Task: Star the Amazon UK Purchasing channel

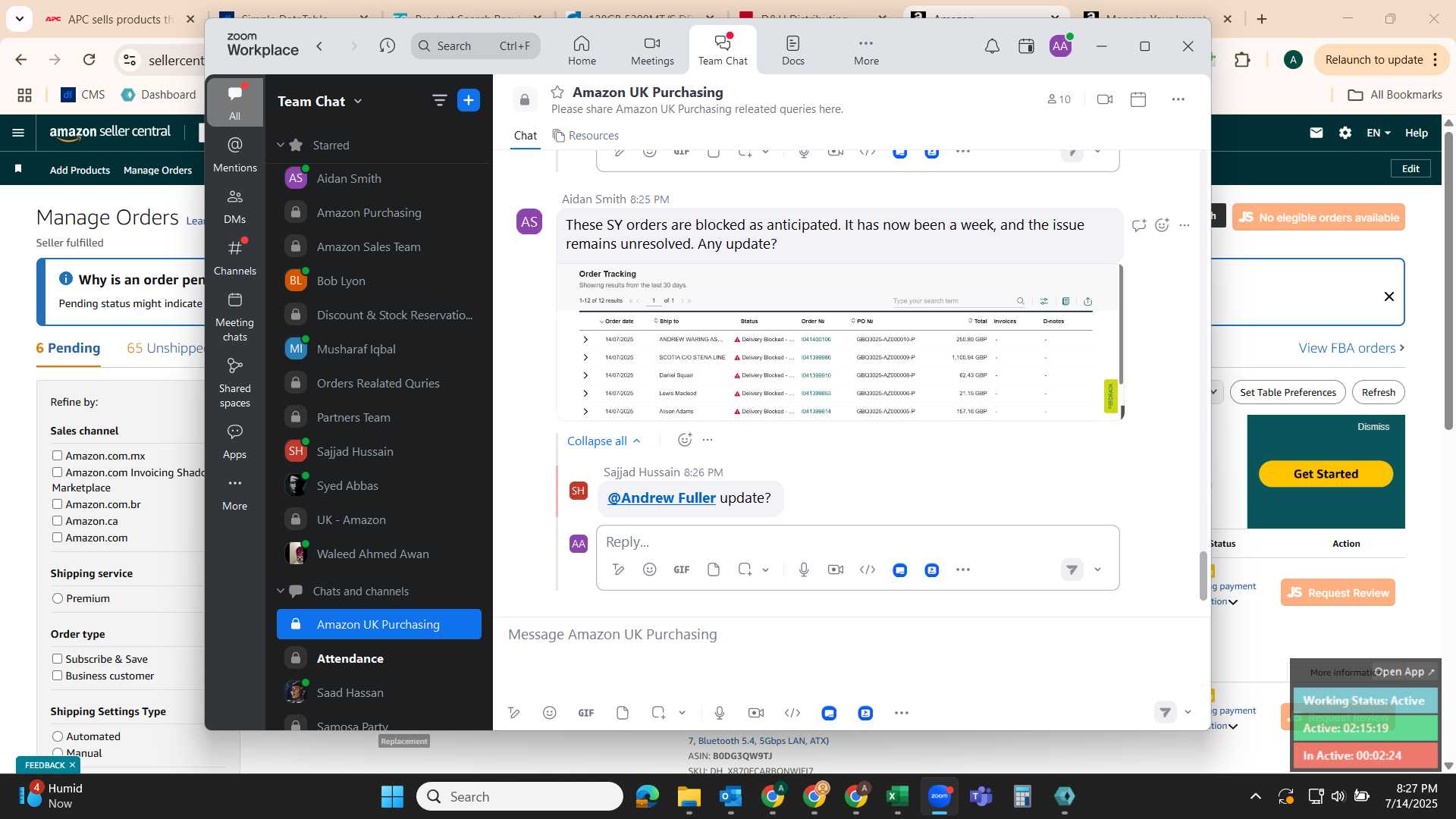Action: pos(557,92)
